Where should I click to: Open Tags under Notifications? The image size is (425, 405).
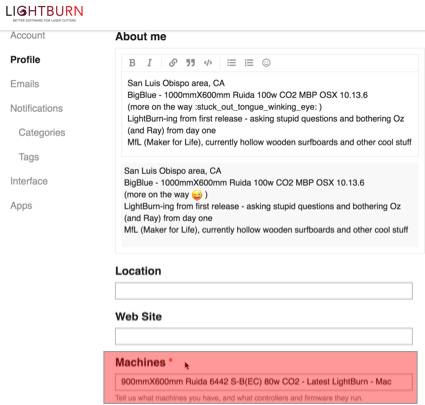point(29,157)
